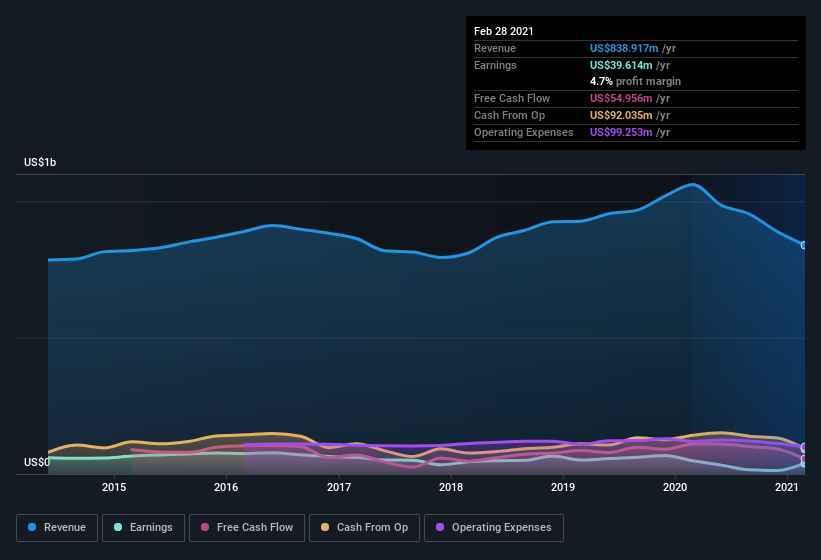Click the 2018 x-axis label

click(x=451, y=487)
